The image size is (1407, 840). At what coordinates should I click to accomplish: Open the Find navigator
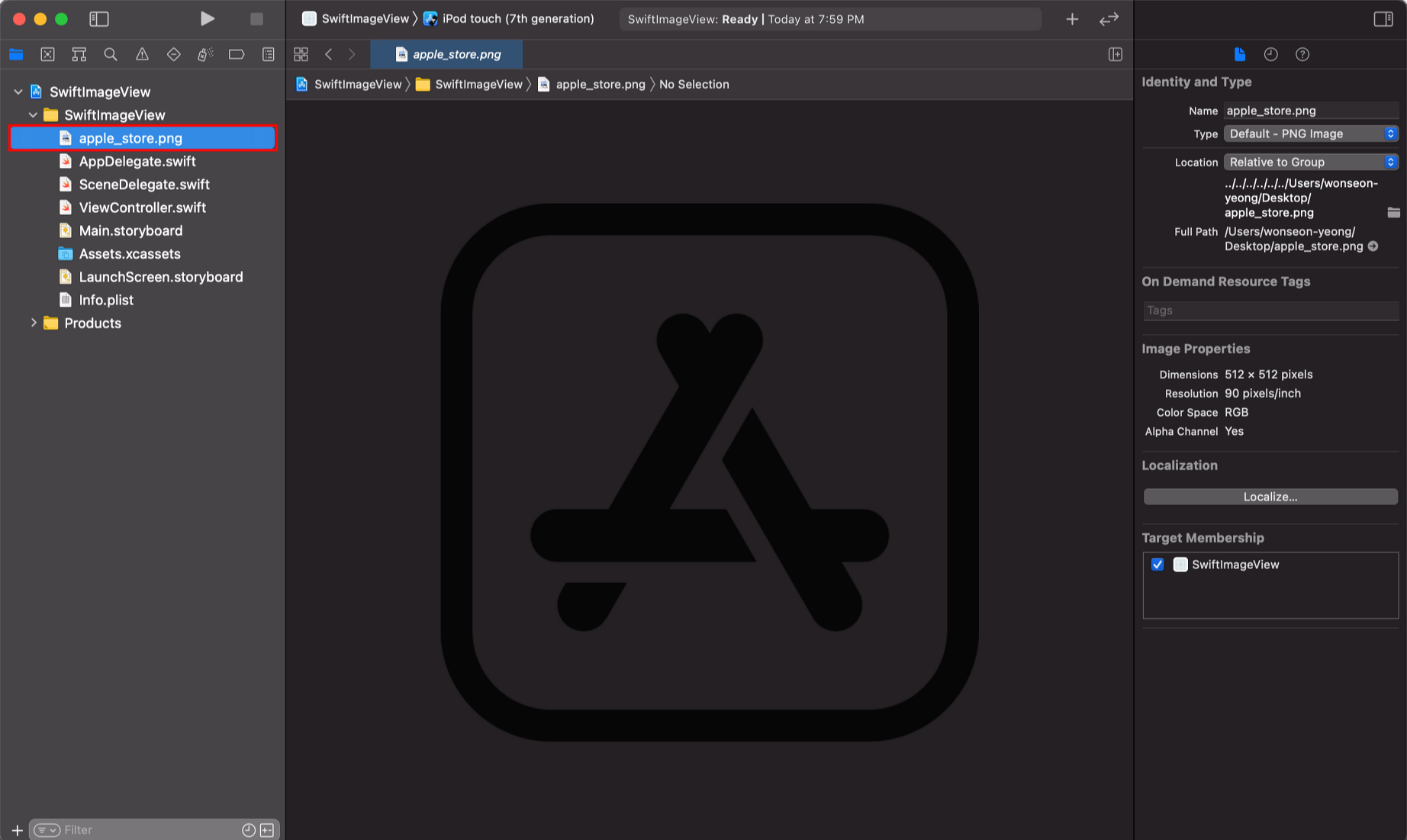coord(111,54)
